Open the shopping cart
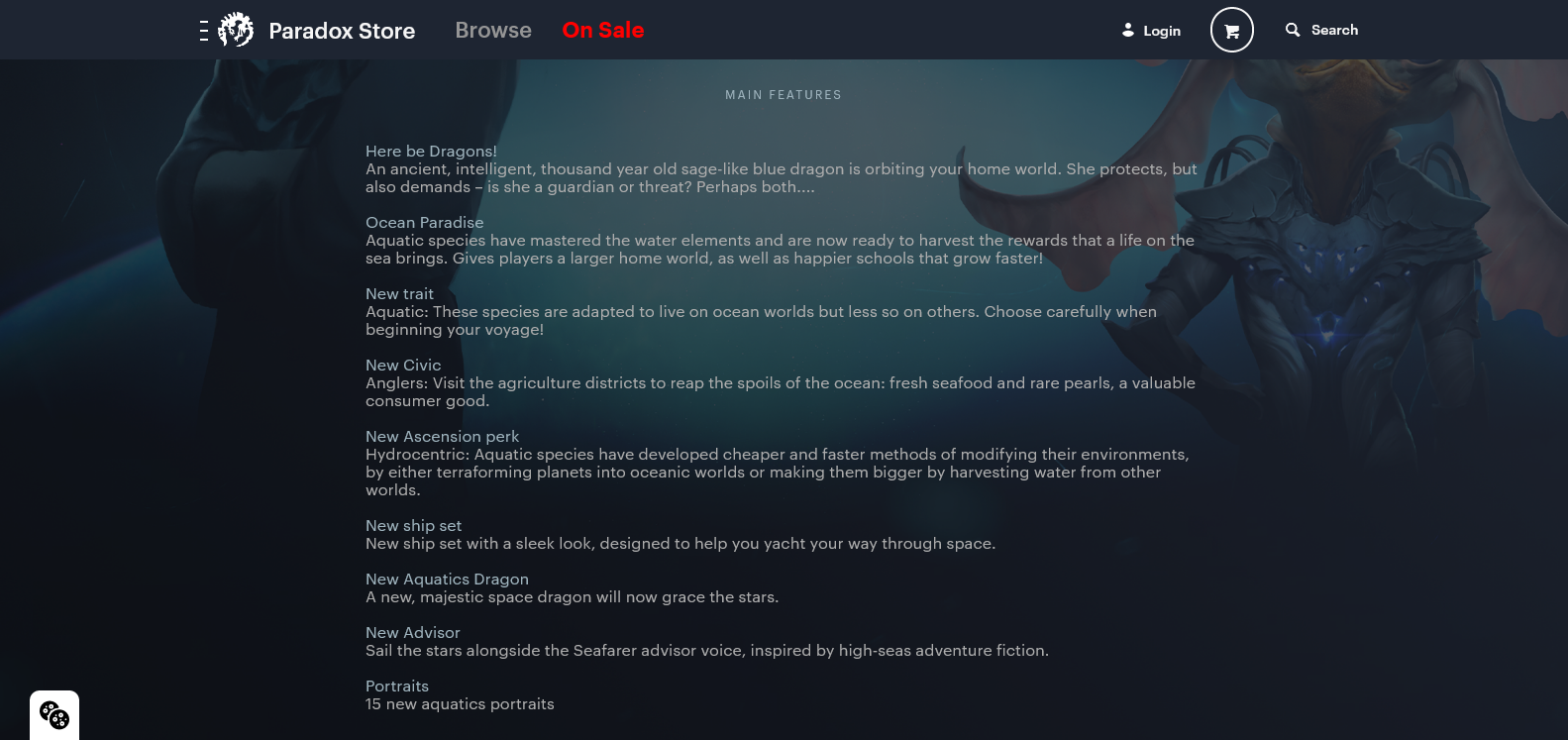The height and width of the screenshot is (740, 1568). (1231, 30)
